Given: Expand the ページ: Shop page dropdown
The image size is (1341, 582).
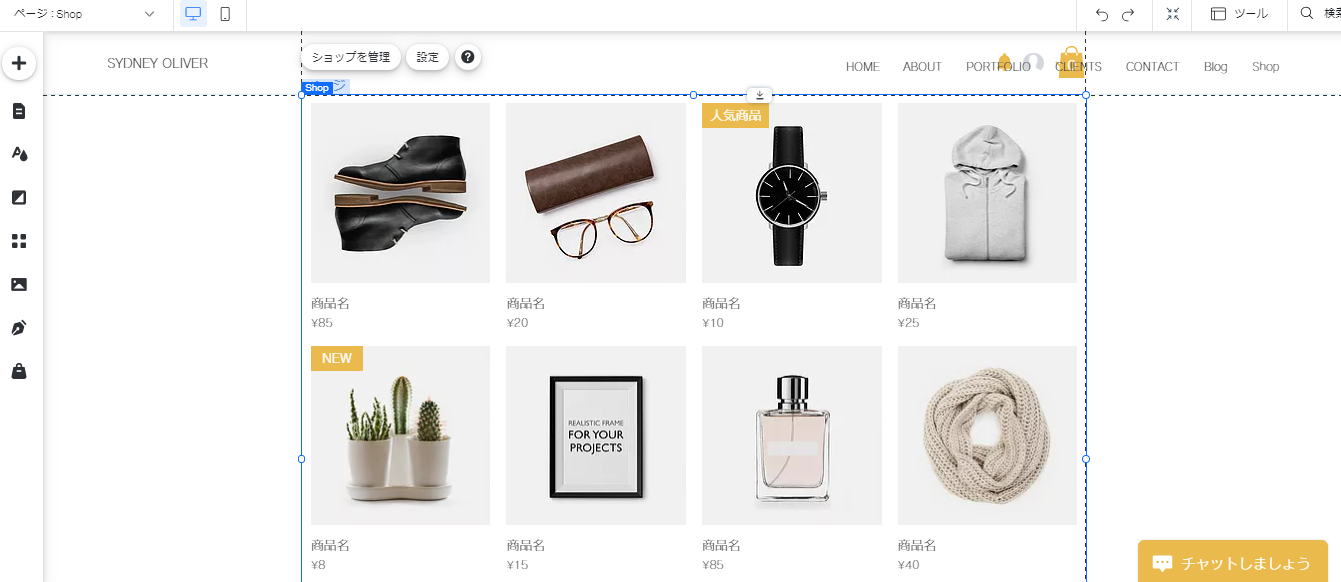Looking at the screenshot, I should point(83,14).
